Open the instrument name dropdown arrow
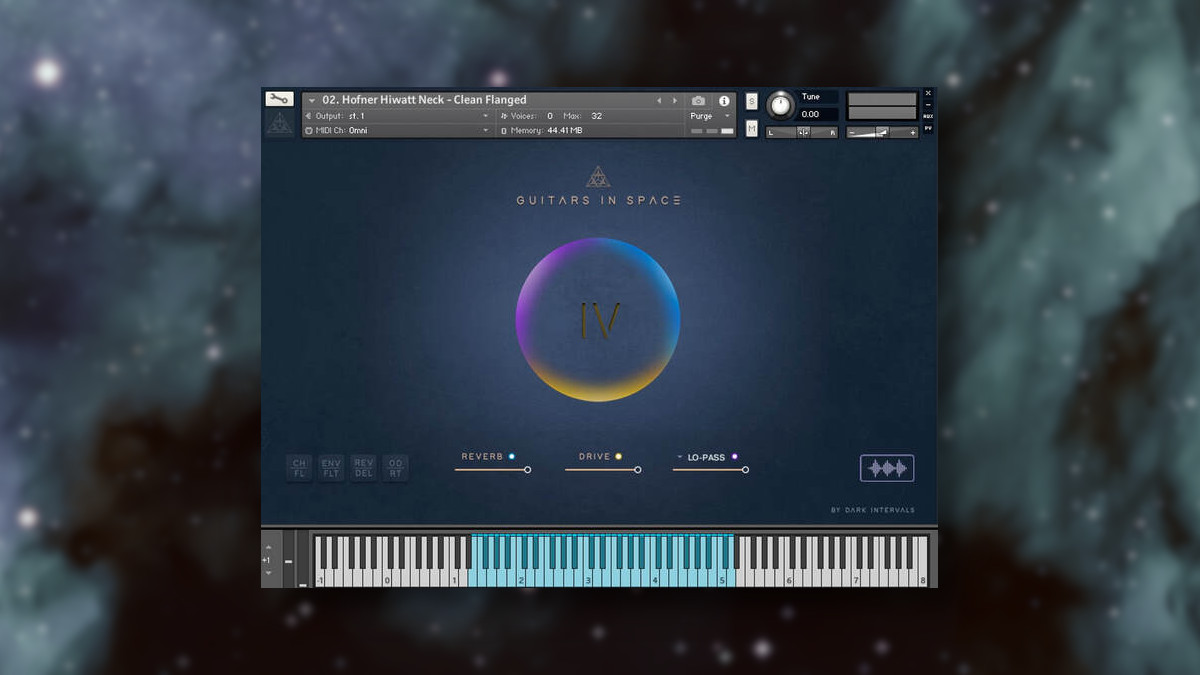 coord(312,101)
